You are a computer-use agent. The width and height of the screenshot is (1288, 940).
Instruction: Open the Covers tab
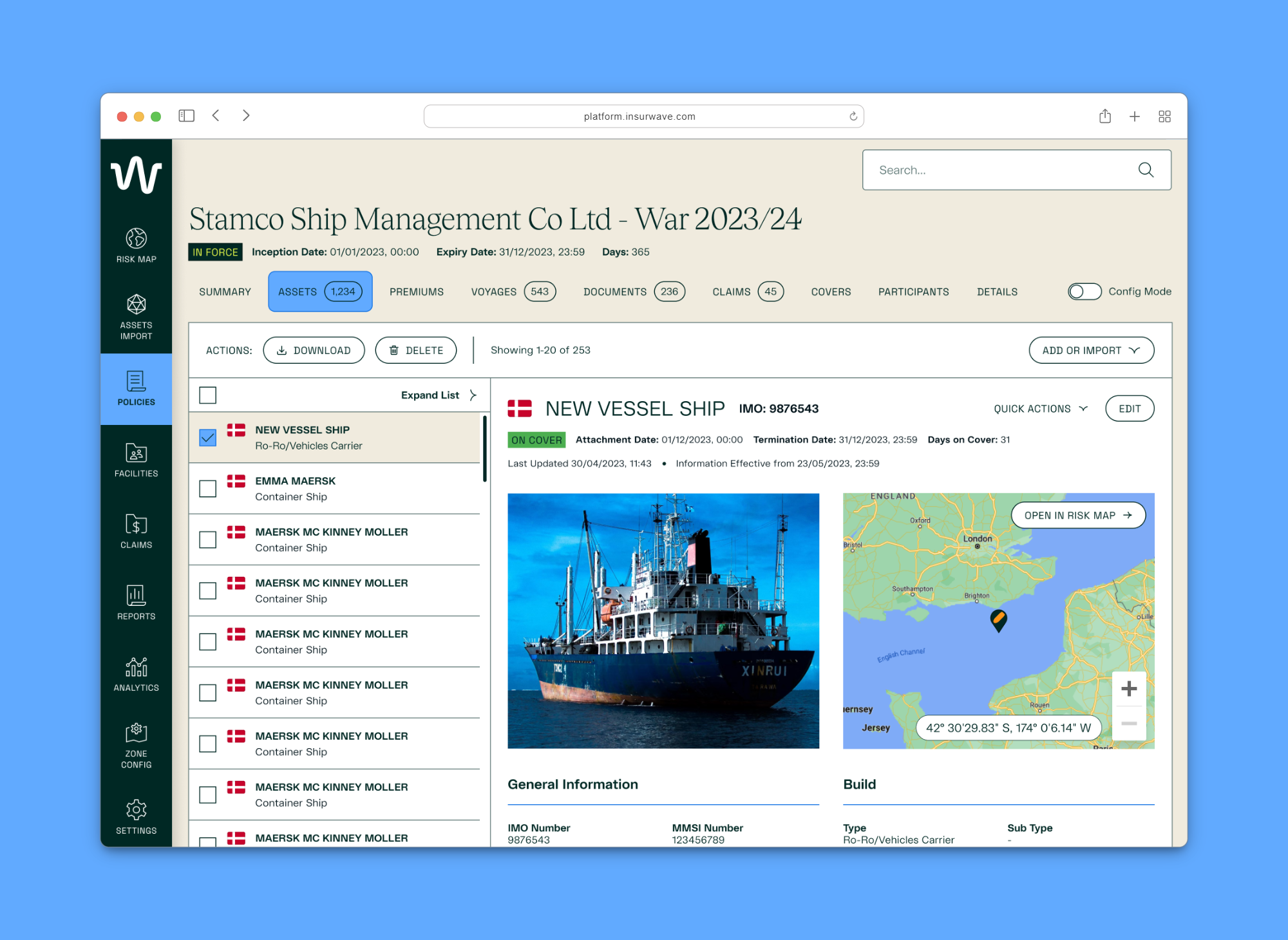(831, 292)
